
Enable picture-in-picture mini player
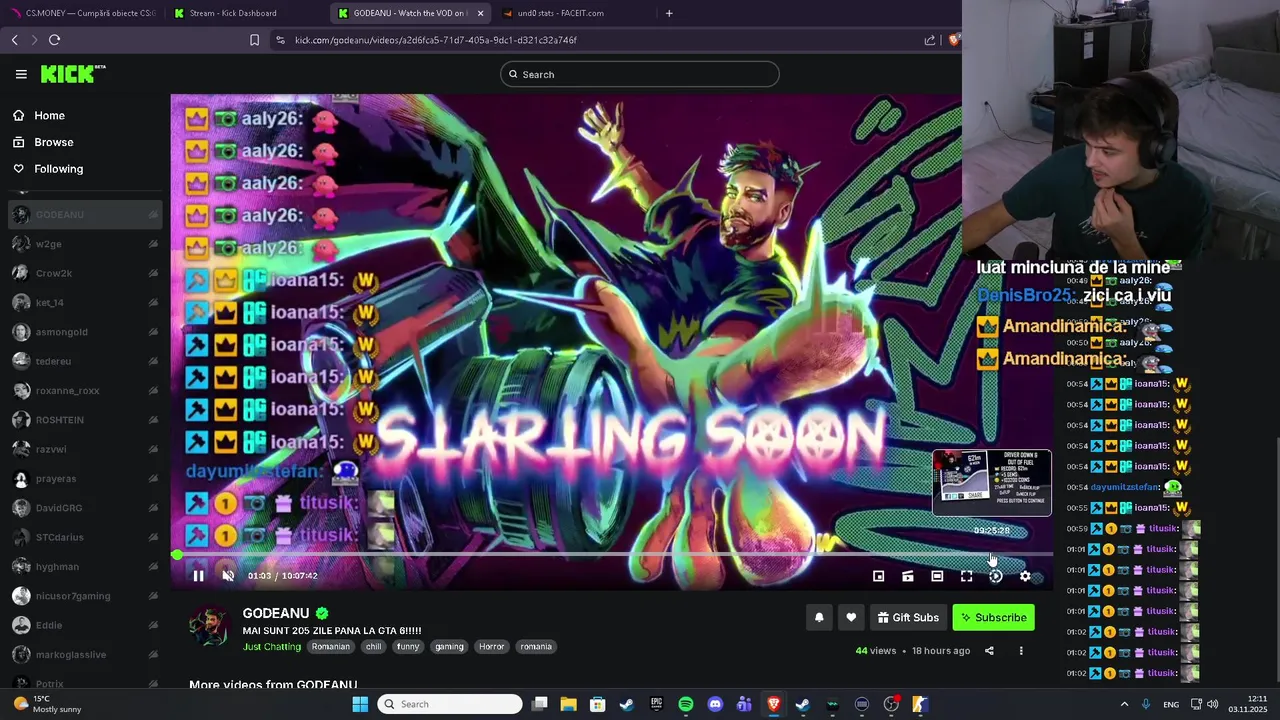tap(878, 576)
